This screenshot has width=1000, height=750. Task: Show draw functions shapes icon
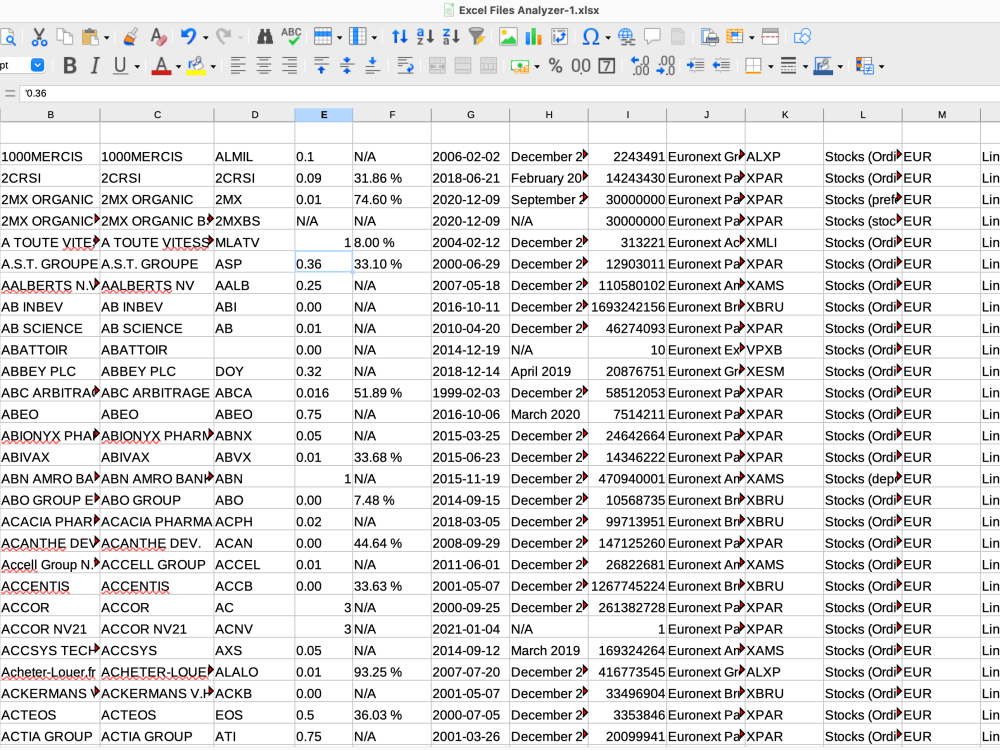[802, 37]
